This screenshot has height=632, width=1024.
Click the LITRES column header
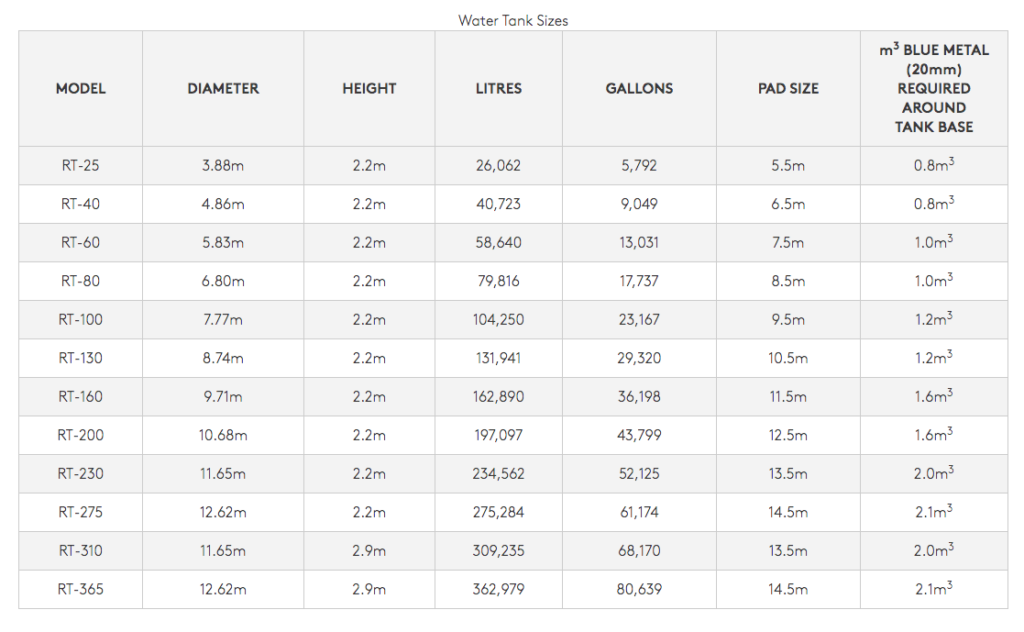[x=498, y=89]
